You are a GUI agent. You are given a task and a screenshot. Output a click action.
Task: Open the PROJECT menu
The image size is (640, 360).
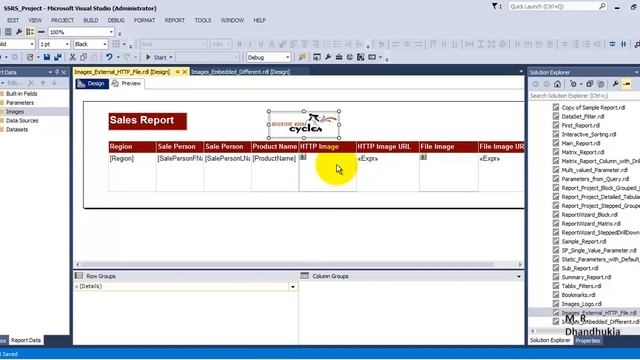[x=62, y=20]
